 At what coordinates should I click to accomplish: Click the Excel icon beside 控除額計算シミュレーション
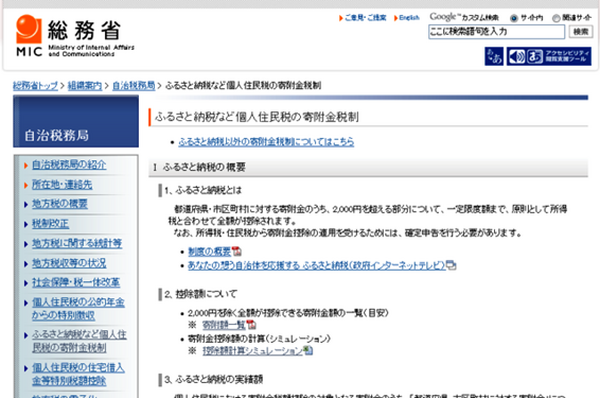click(x=308, y=350)
